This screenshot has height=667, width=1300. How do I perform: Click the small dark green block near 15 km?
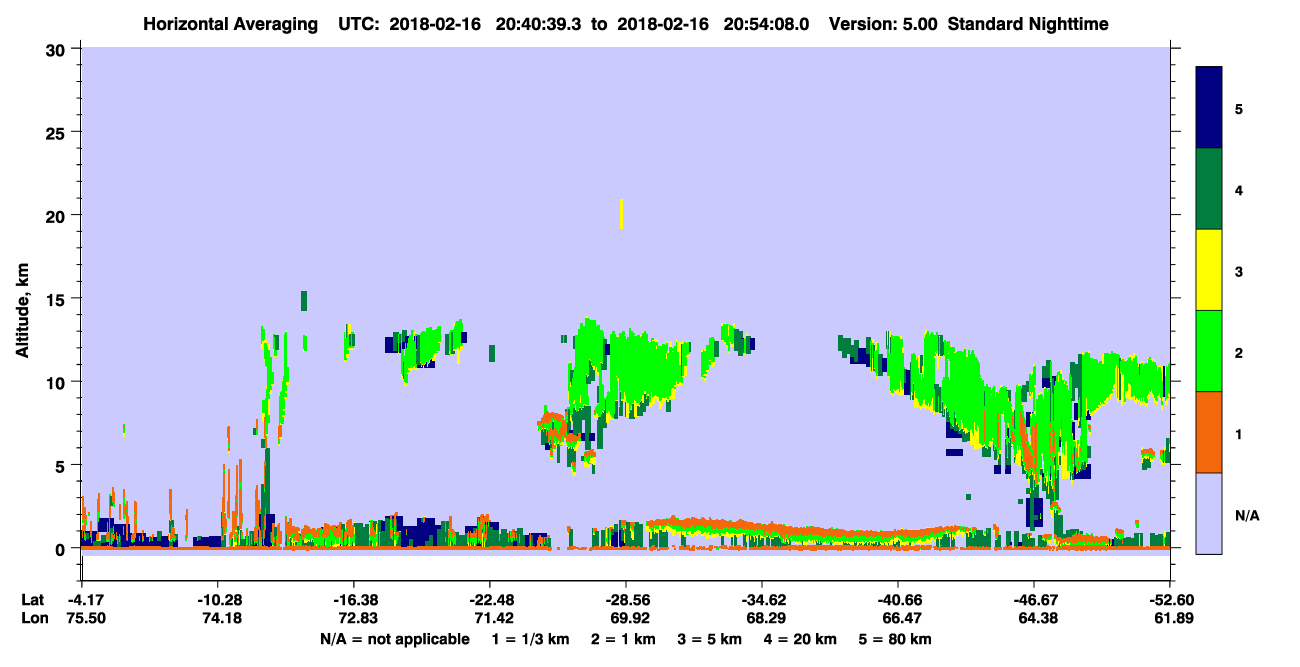click(x=304, y=300)
